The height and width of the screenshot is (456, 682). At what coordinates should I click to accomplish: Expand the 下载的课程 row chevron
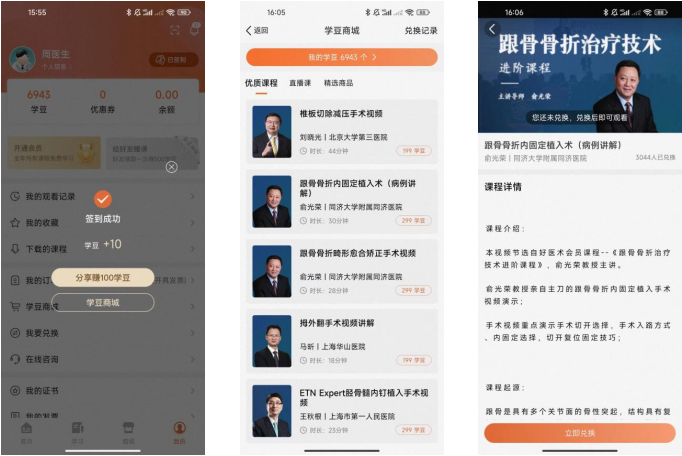click(193, 249)
